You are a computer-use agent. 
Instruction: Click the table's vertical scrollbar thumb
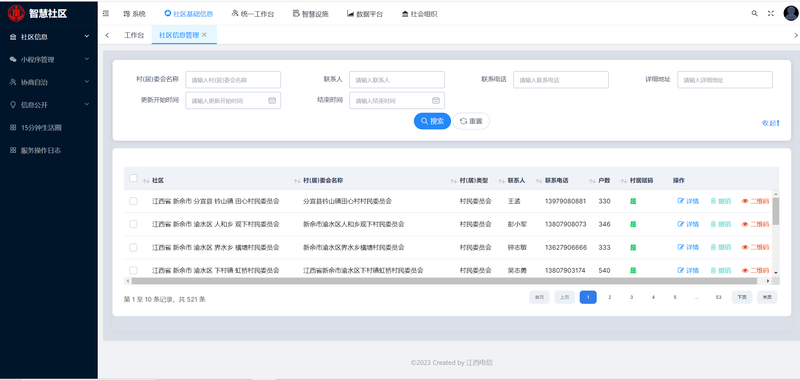coord(776,211)
